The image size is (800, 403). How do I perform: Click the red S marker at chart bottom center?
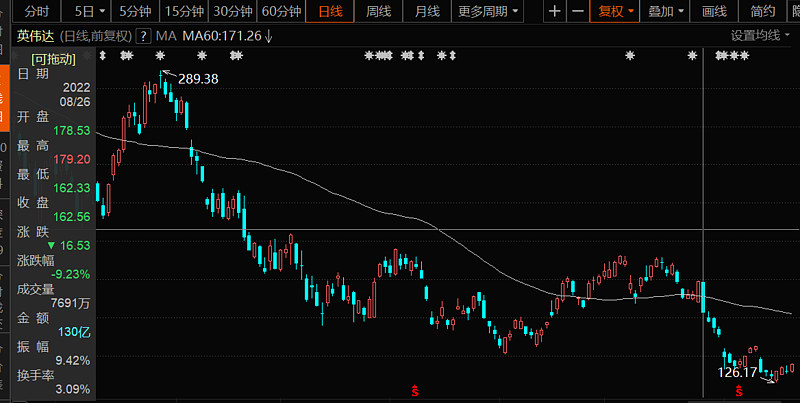[x=416, y=392]
